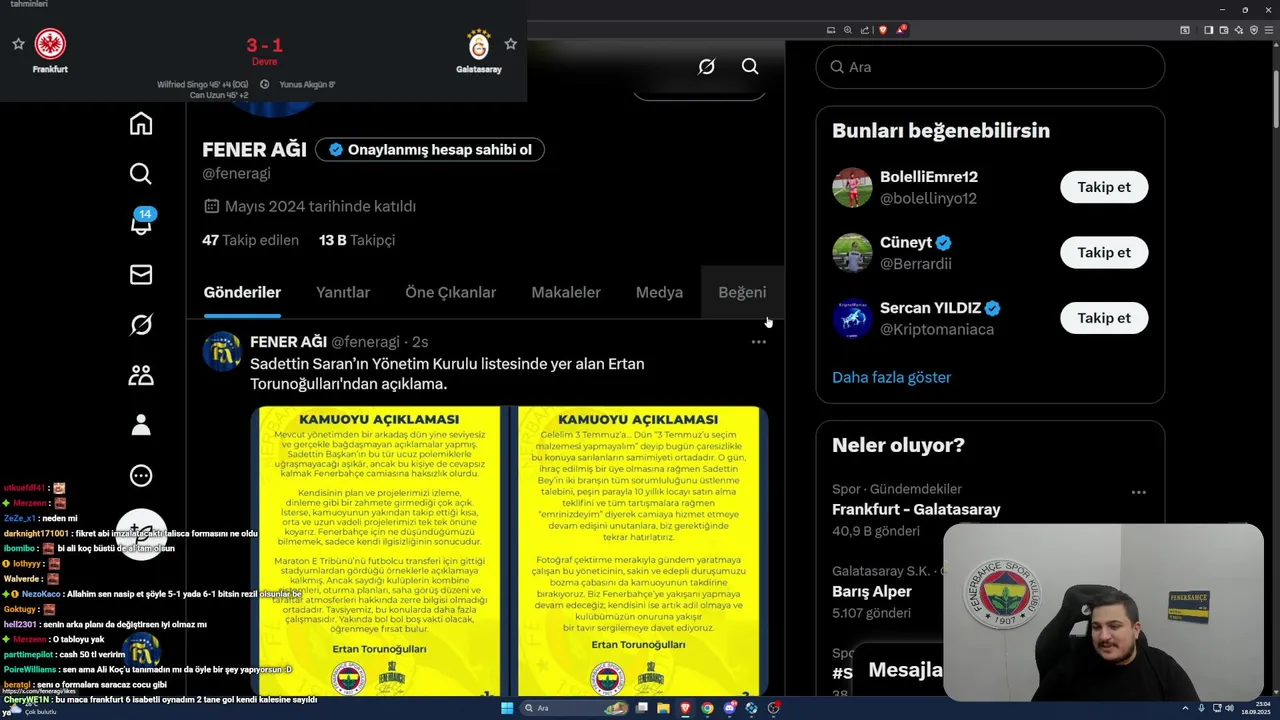Open Grok icon in the left sidebar
1280x720 pixels.
click(141, 325)
